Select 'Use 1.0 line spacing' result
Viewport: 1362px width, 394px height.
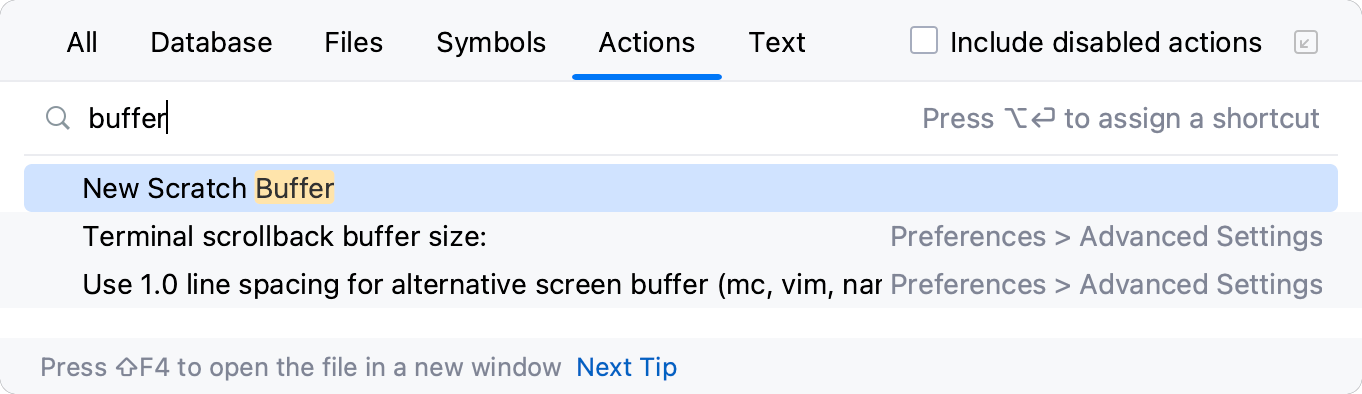[x=681, y=285]
